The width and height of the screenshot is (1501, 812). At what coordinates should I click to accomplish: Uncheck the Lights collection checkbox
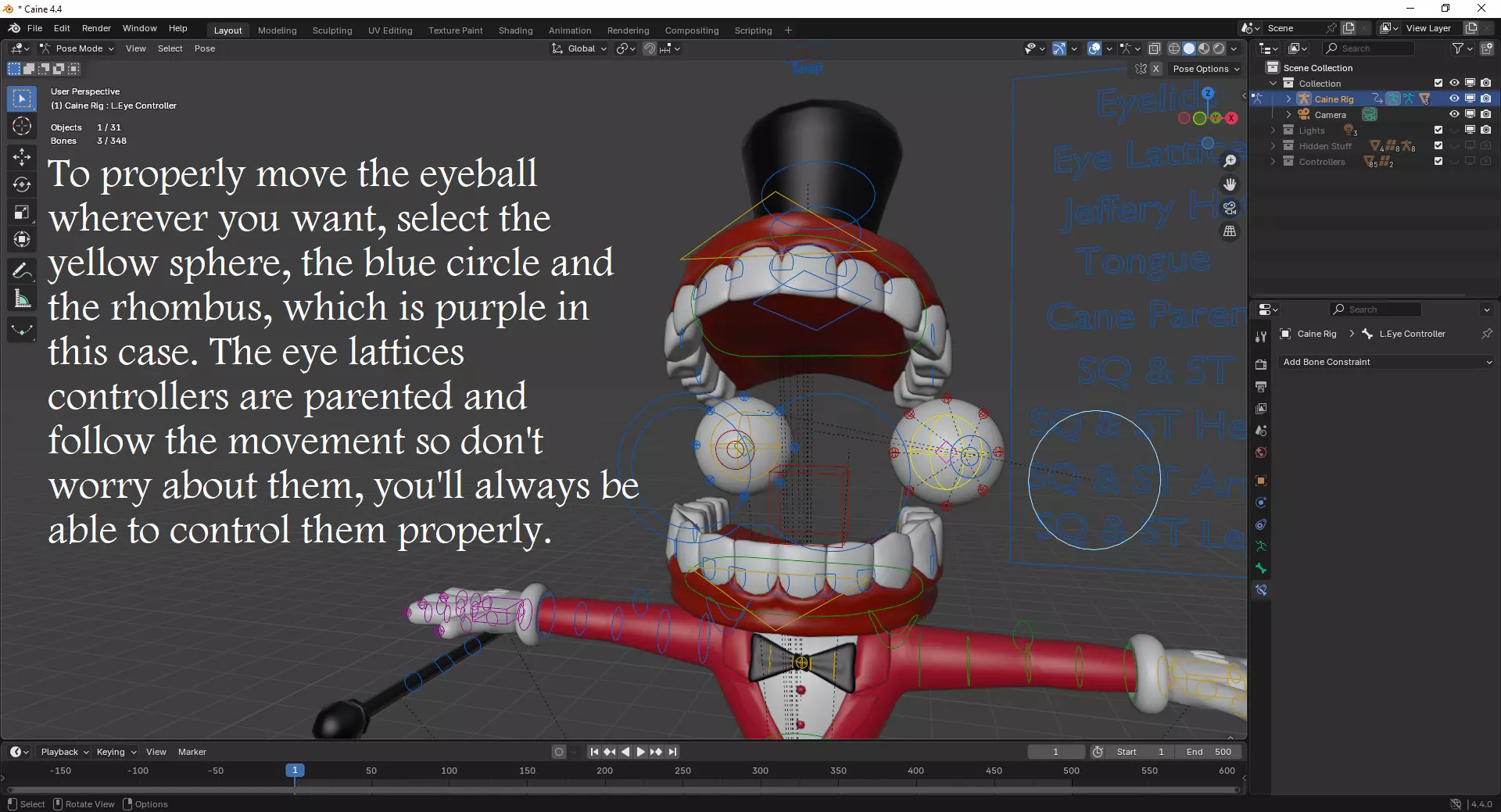coord(1438,131)
